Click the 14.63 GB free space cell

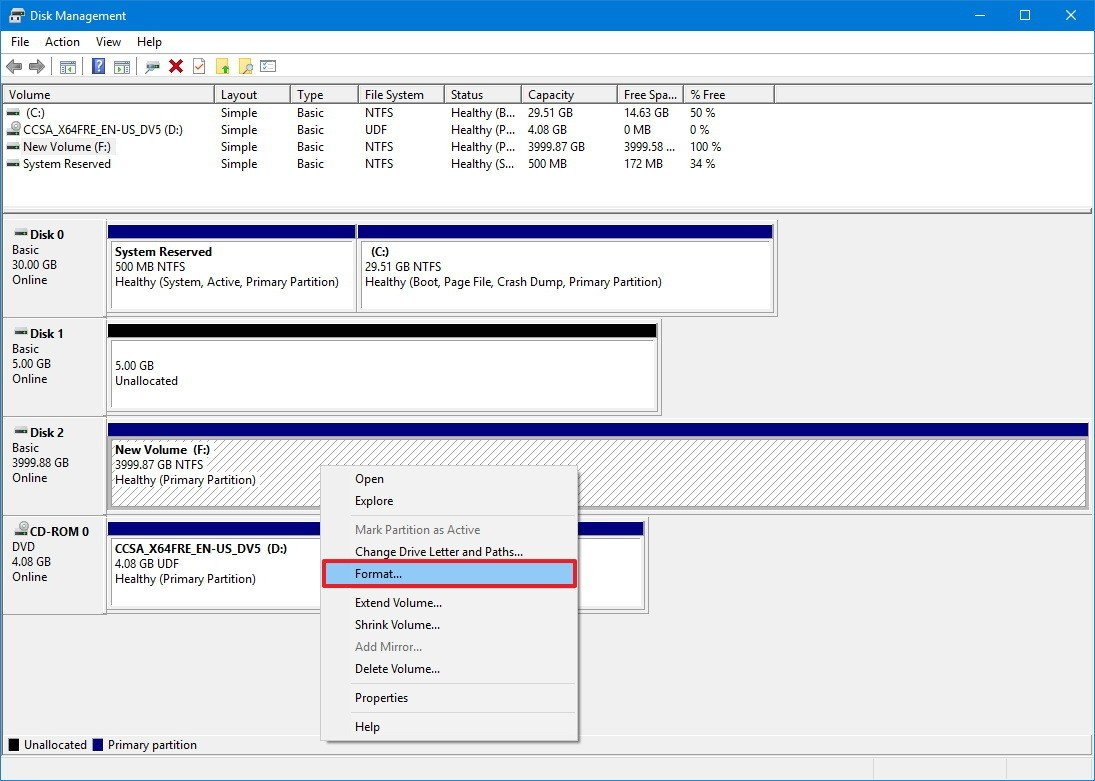point(646,112)
